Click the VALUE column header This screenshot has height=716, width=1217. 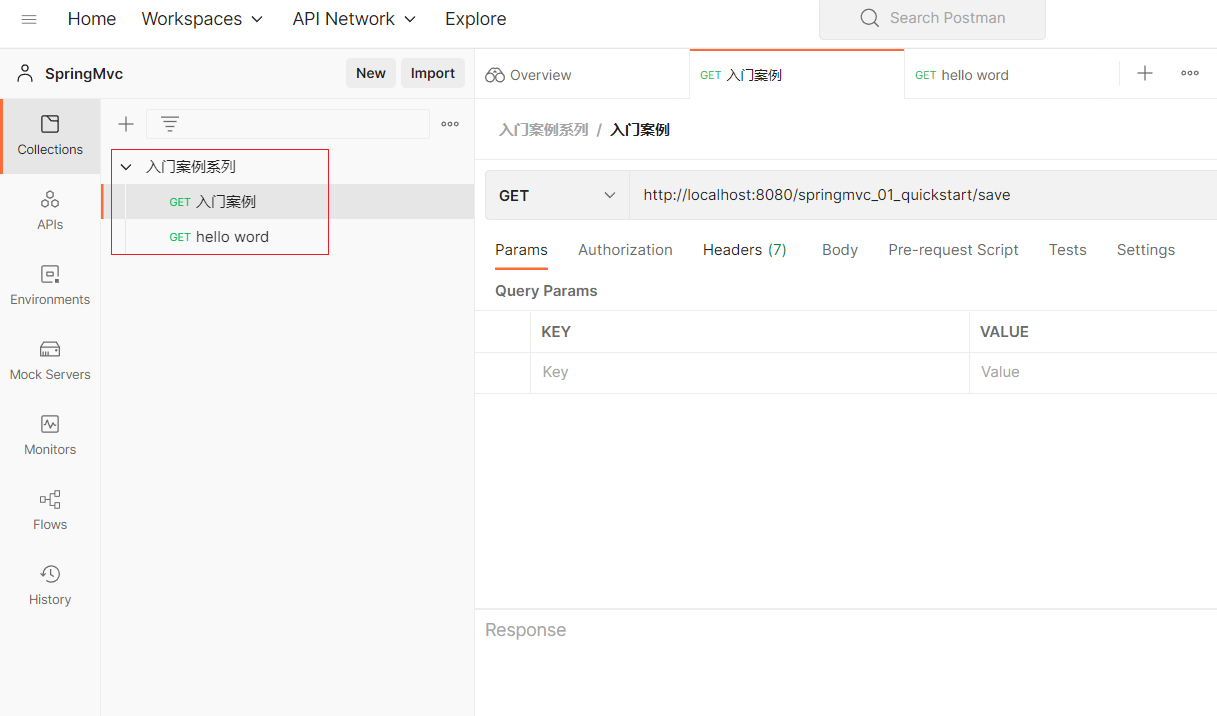[1004, 332]
